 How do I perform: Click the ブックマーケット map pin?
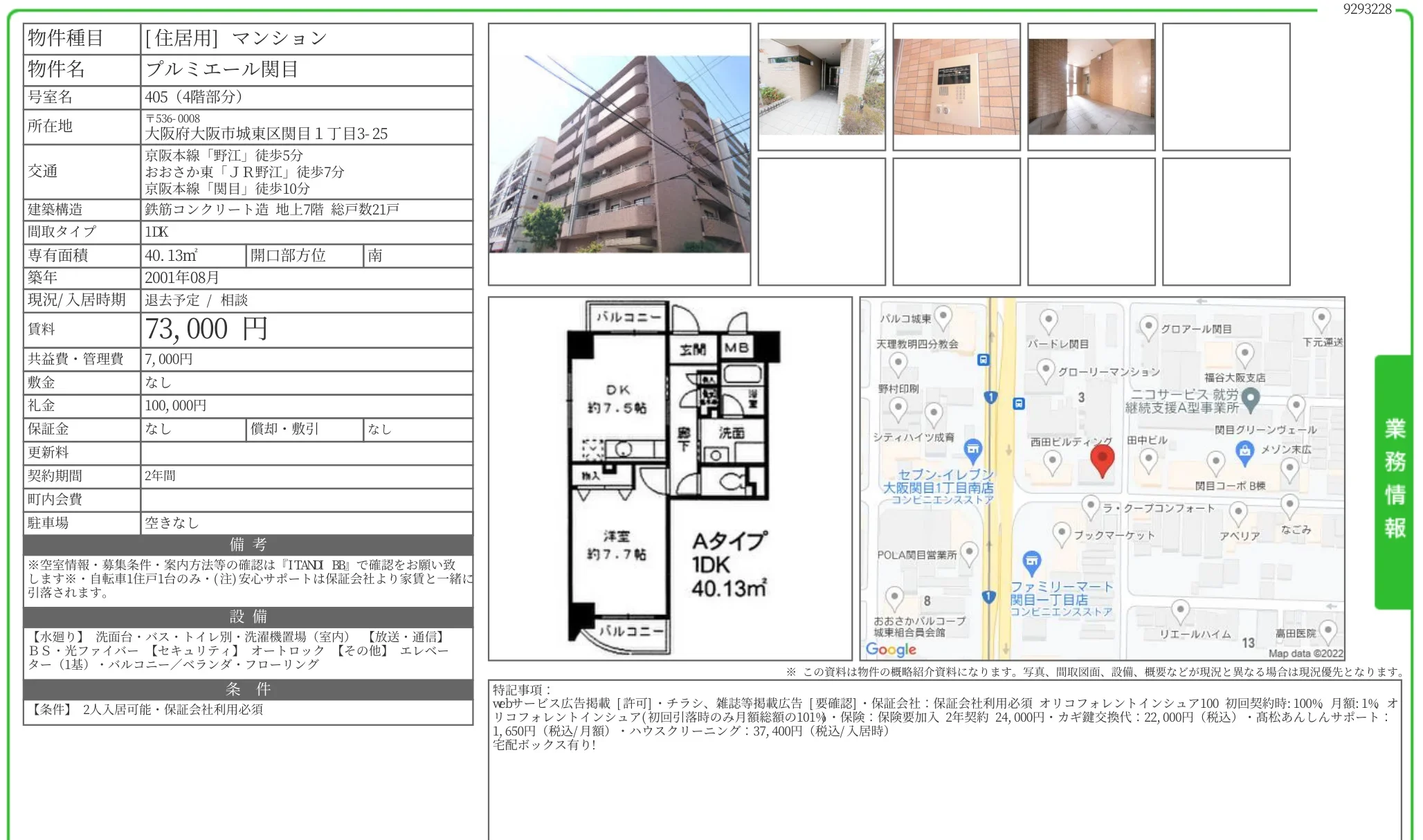[x=1061, y=533]
